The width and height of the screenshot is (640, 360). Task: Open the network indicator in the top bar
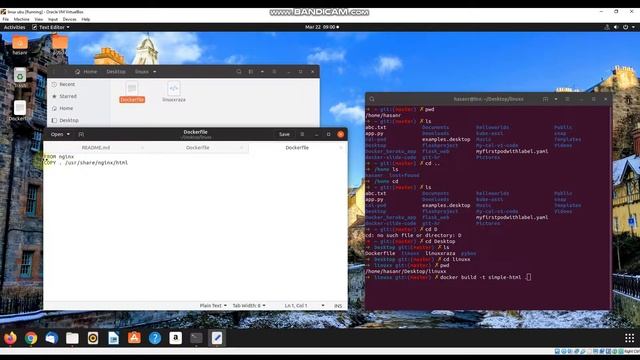click(607, 27)
